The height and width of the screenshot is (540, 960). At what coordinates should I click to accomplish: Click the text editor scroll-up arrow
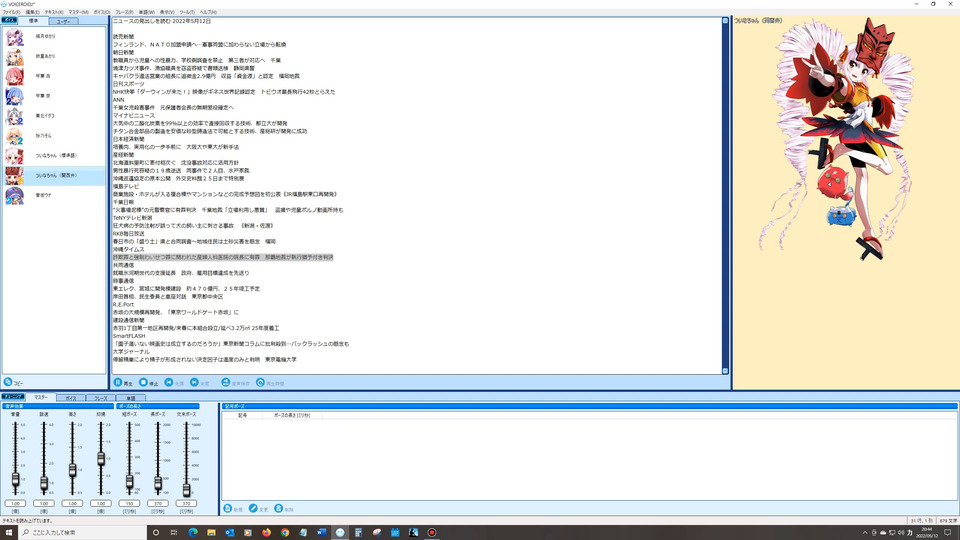pos(726,21)
